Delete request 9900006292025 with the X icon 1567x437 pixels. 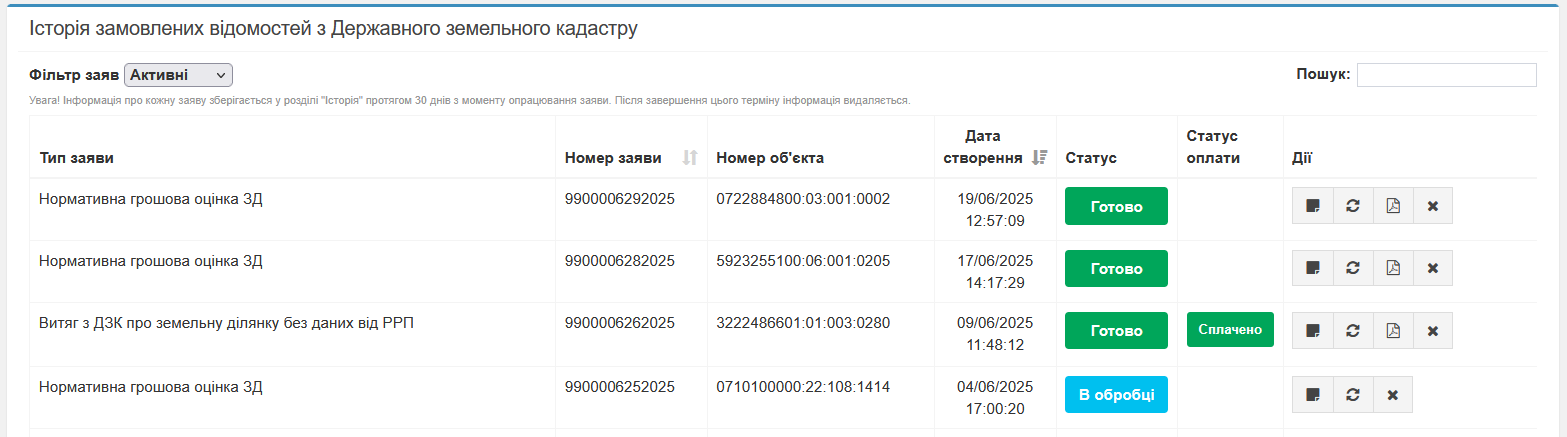[x=1432, y=206]
